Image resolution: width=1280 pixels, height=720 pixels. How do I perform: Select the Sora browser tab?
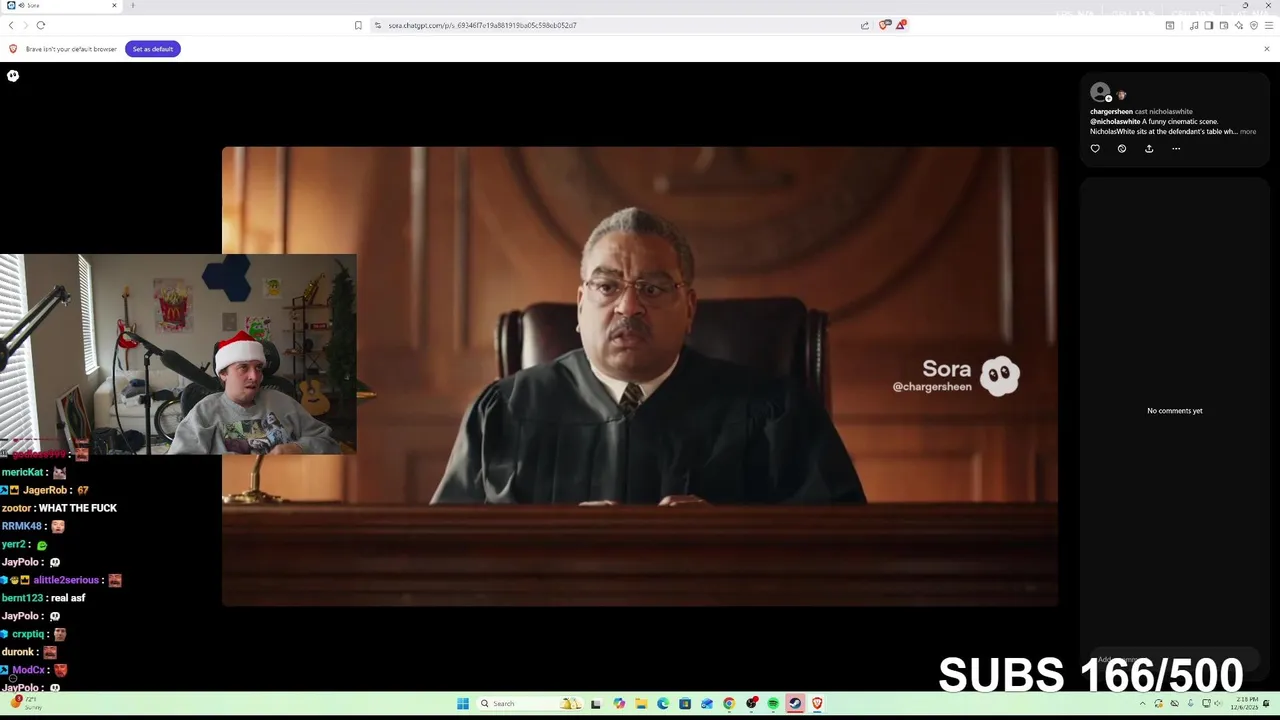click(x=62, y=6)
